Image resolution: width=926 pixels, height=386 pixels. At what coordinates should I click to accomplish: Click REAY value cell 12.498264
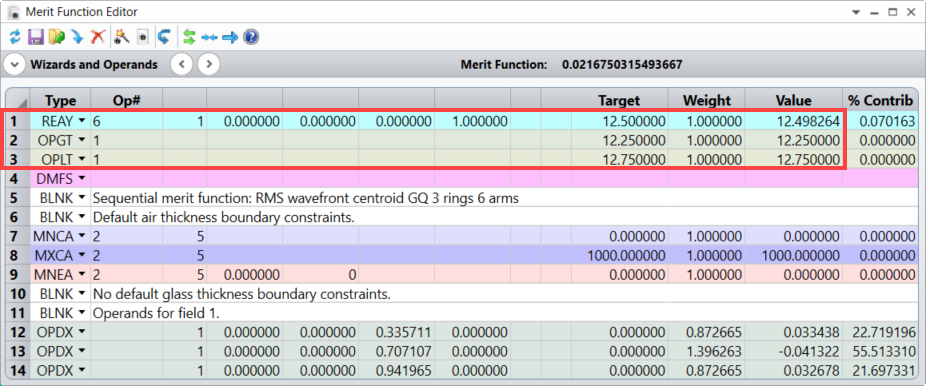point(793,121)
